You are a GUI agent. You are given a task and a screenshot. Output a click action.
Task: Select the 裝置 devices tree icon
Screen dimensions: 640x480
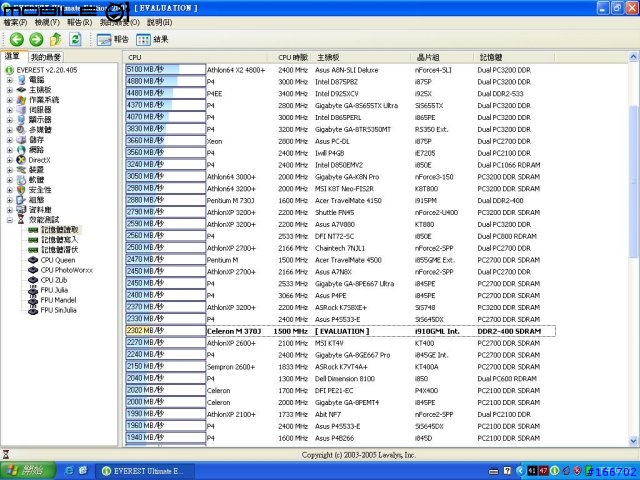click(x=22, y=170)
